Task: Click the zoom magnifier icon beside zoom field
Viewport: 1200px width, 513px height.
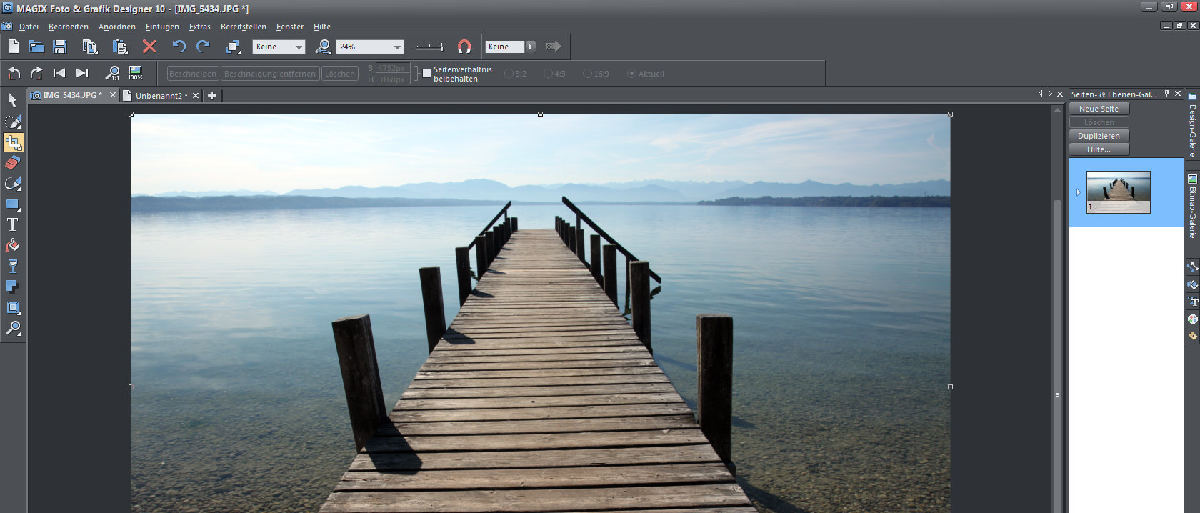Action: (x=323, y=46)
